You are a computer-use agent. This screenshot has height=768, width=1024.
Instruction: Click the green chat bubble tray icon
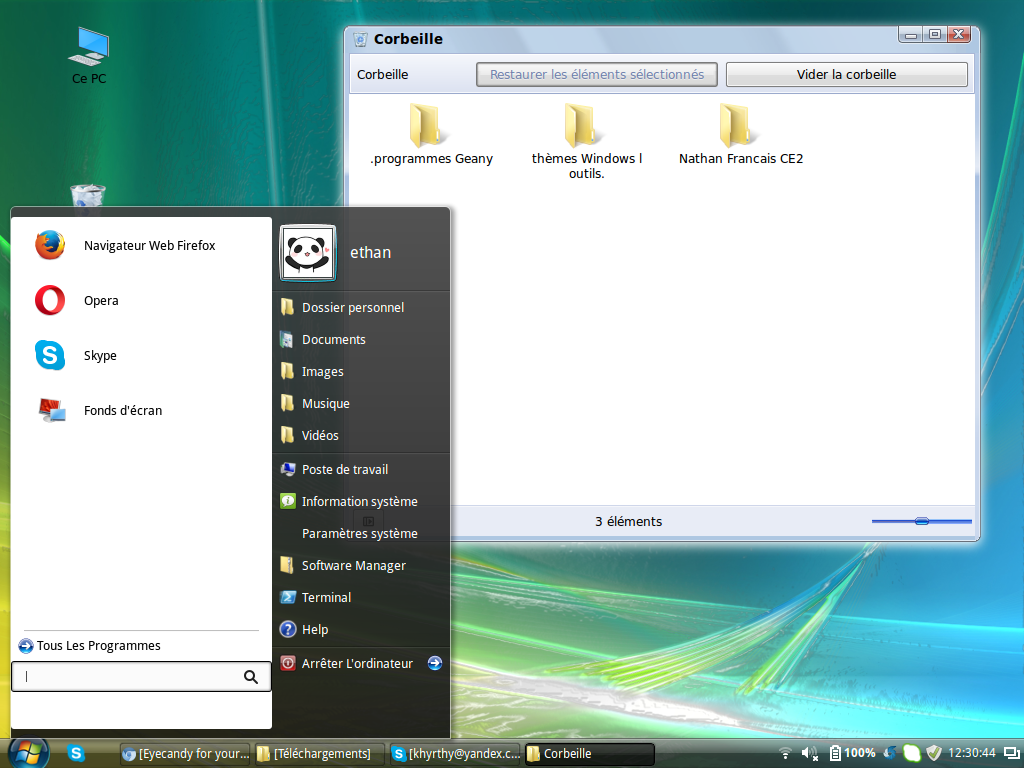tap(912, 753)
